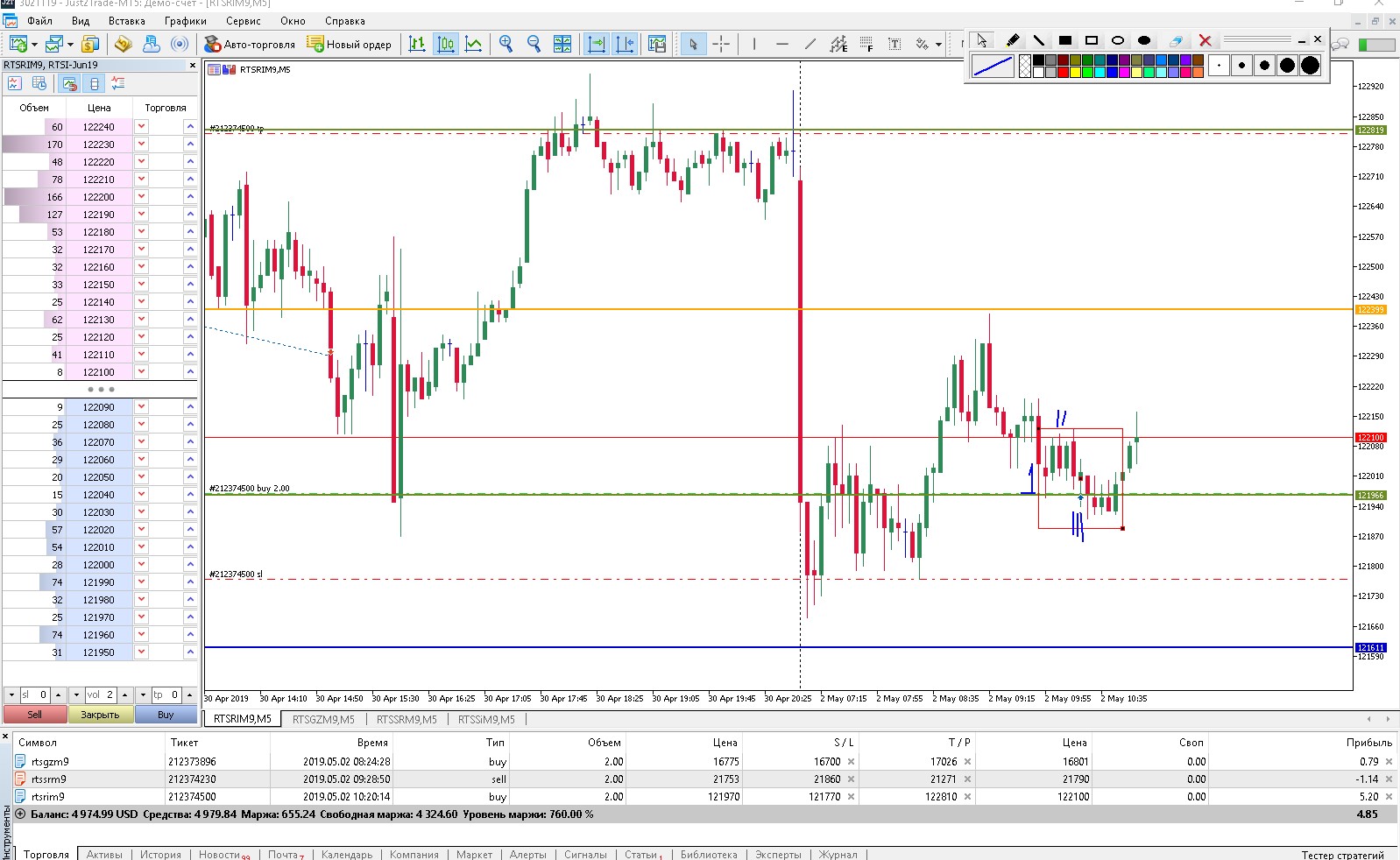Zoom in on the chart

click(x=506, y=44)
